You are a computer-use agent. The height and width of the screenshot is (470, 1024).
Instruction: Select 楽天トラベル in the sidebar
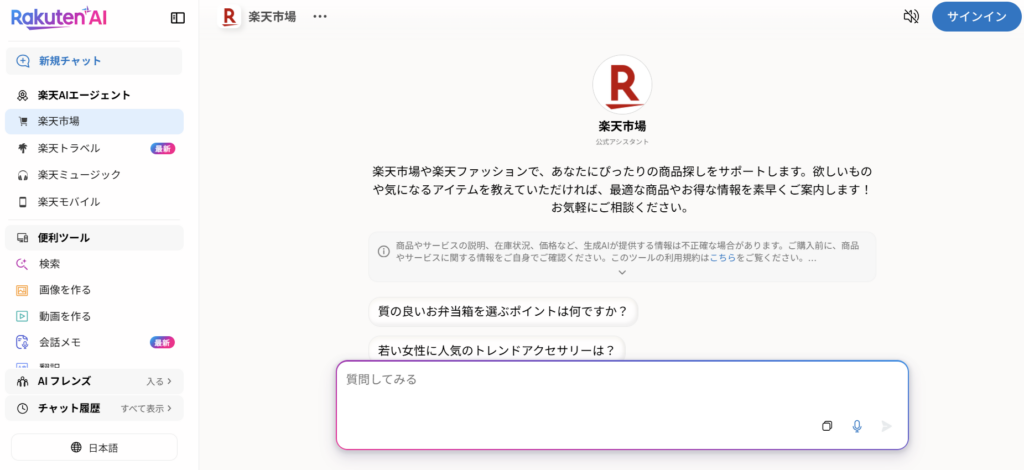tap(69, 148)
